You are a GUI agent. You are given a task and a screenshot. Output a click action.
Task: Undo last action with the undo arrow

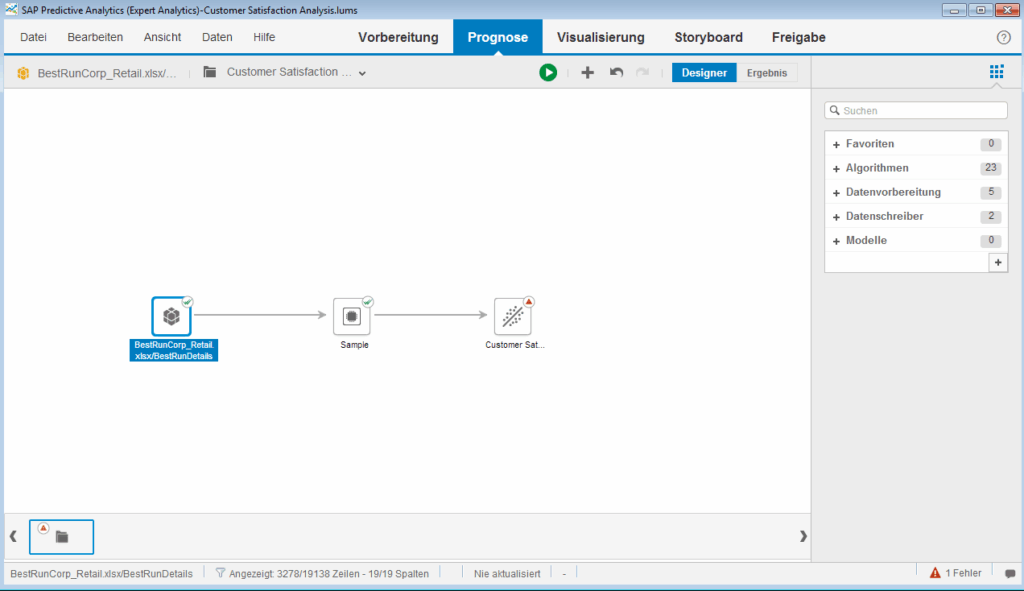616,72
